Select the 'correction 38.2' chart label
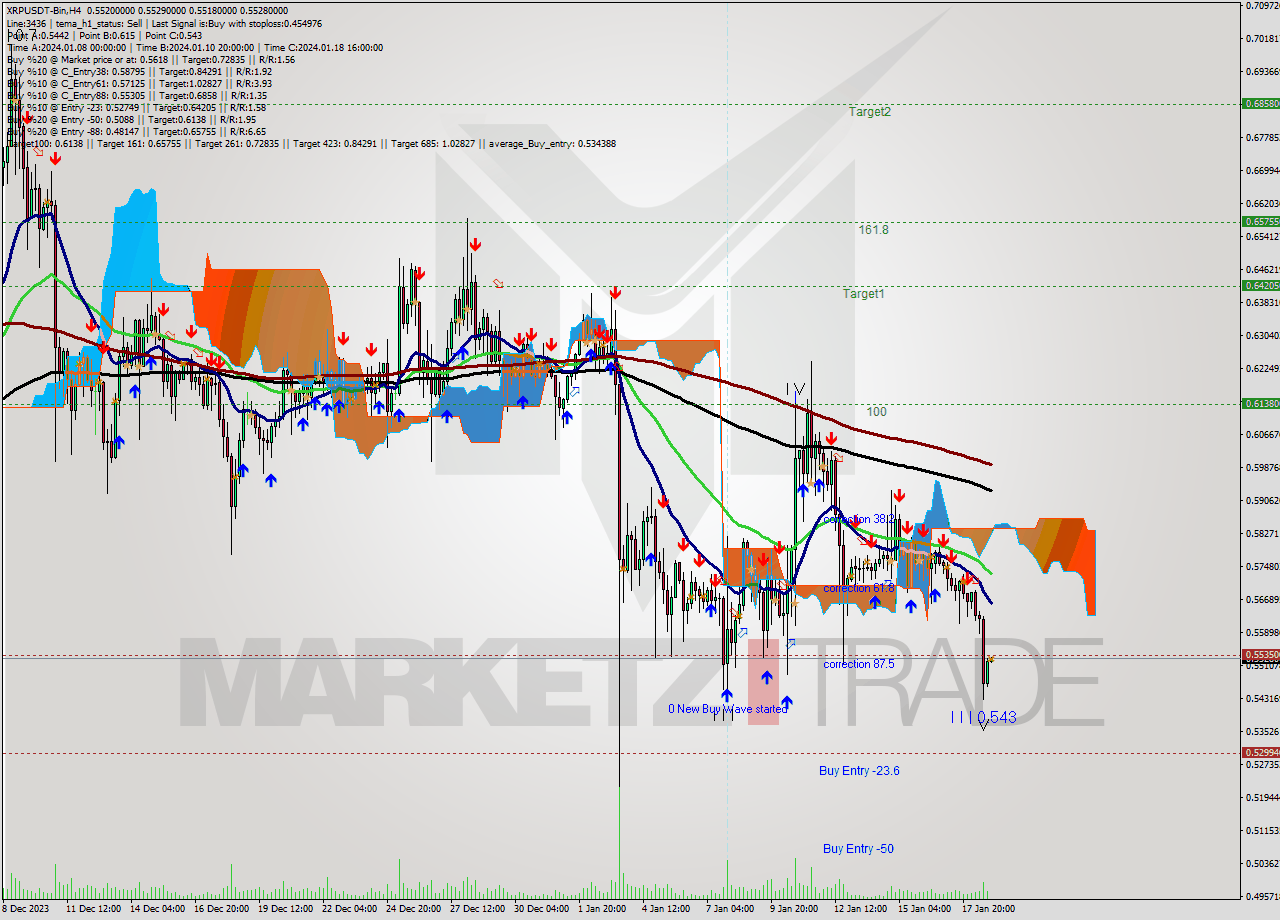This screenshot has height=920, width=1280. click(x=859, y=520)
